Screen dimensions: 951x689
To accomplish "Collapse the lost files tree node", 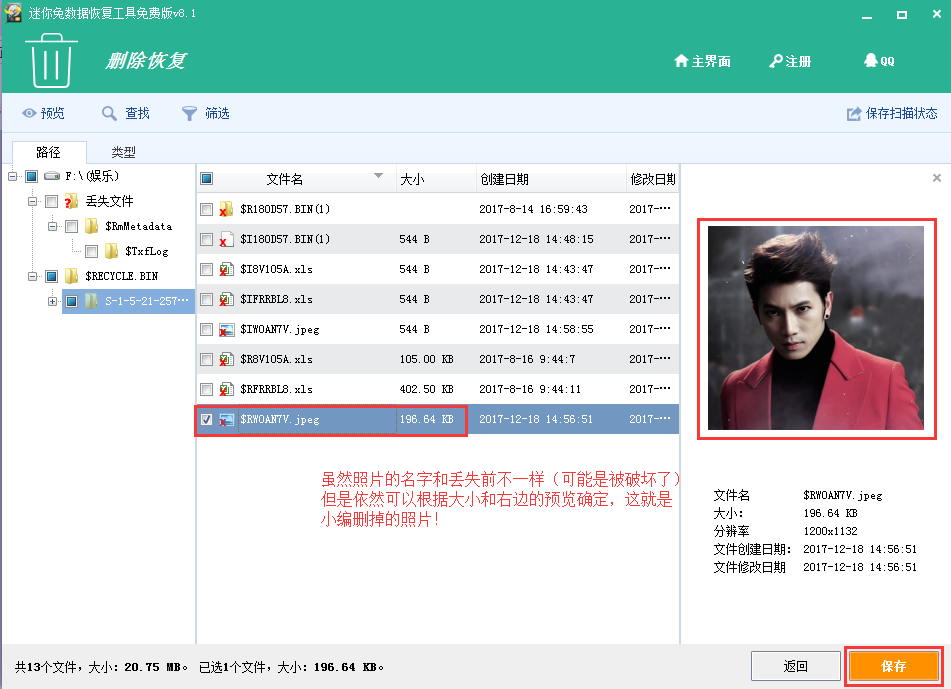I will tap(32, 201).
